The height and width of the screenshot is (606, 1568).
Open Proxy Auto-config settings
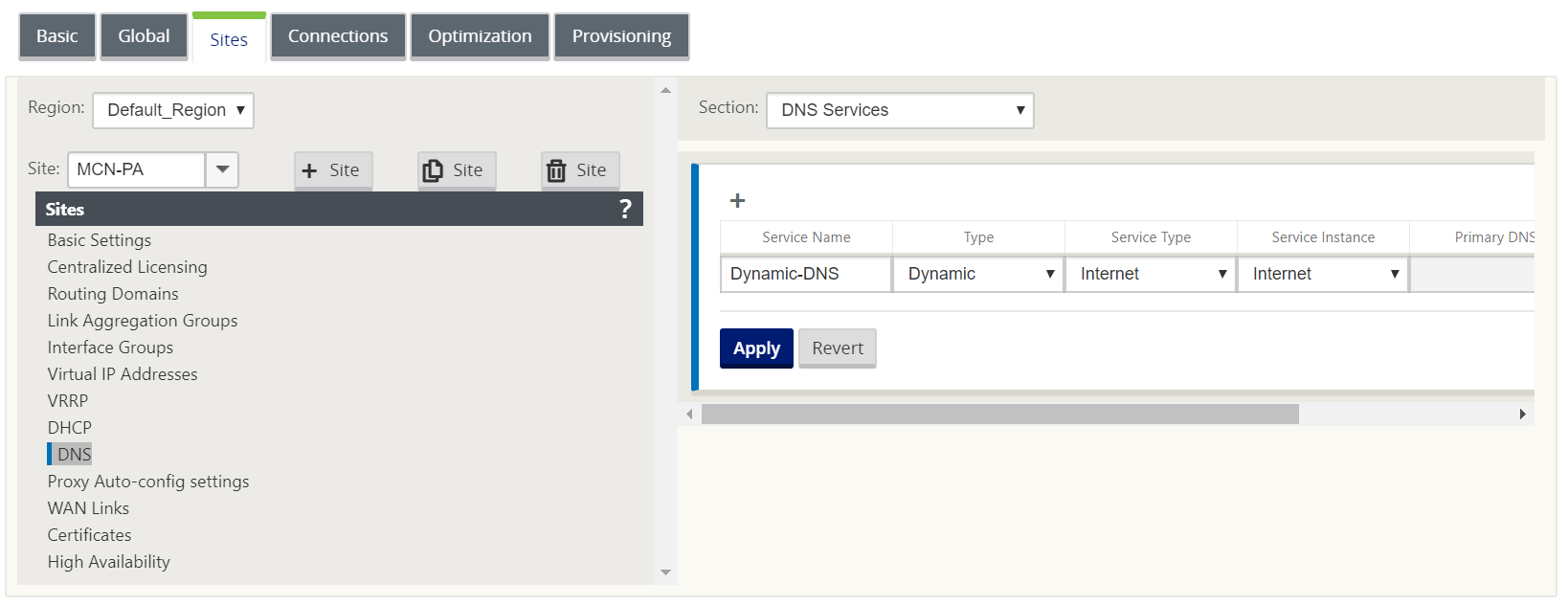148,482
